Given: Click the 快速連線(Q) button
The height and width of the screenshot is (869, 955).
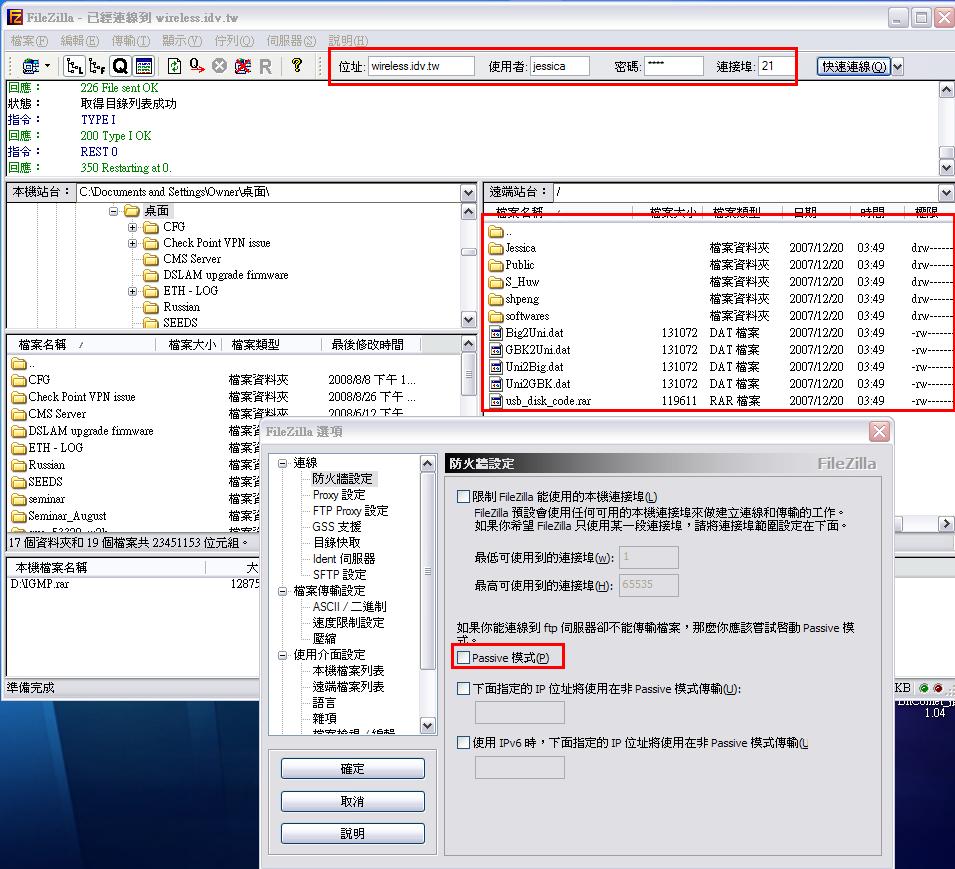Looking at the screenshot, I should (x=853, y=67).
